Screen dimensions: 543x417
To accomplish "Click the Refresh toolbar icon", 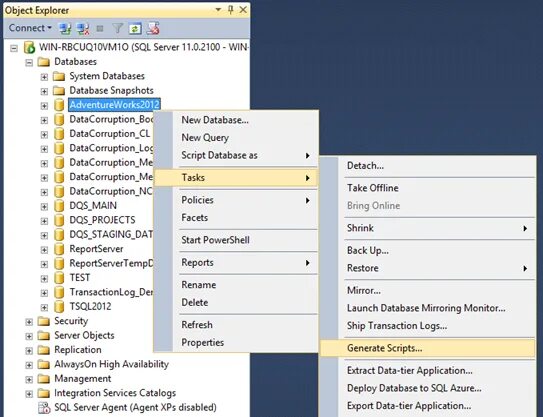I will 135,28.
